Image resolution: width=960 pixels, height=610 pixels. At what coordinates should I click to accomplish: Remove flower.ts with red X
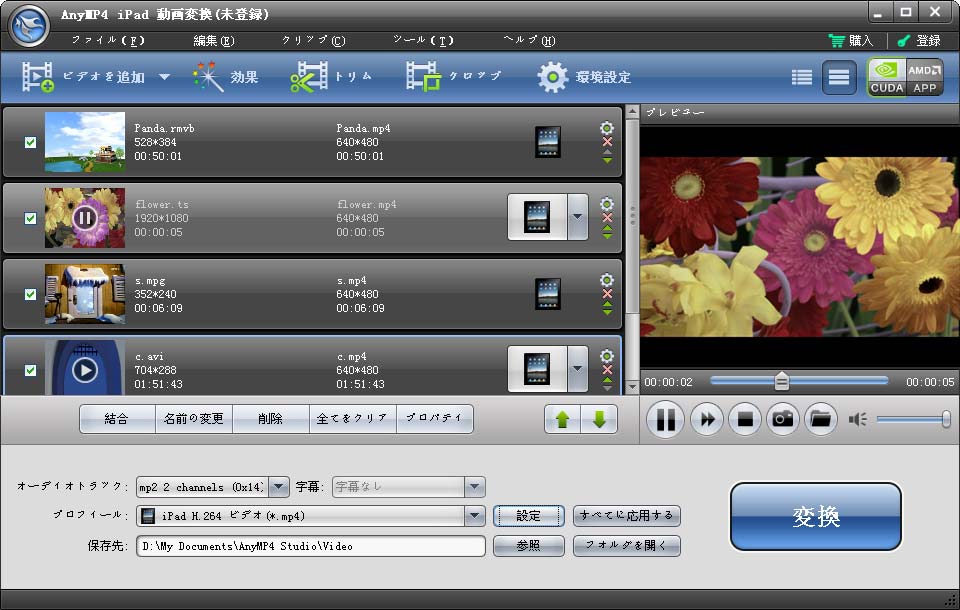(x=607, y=218)
